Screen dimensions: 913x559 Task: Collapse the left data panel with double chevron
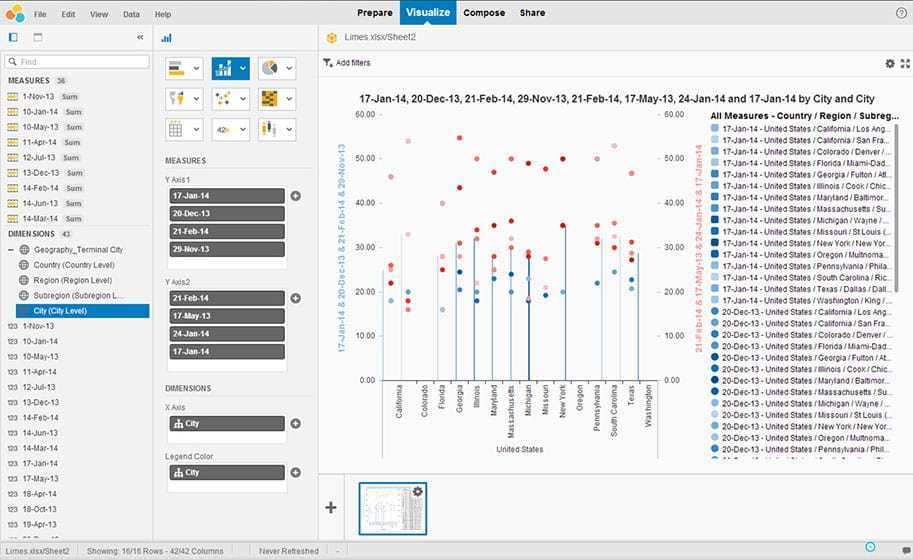(140, 37)
